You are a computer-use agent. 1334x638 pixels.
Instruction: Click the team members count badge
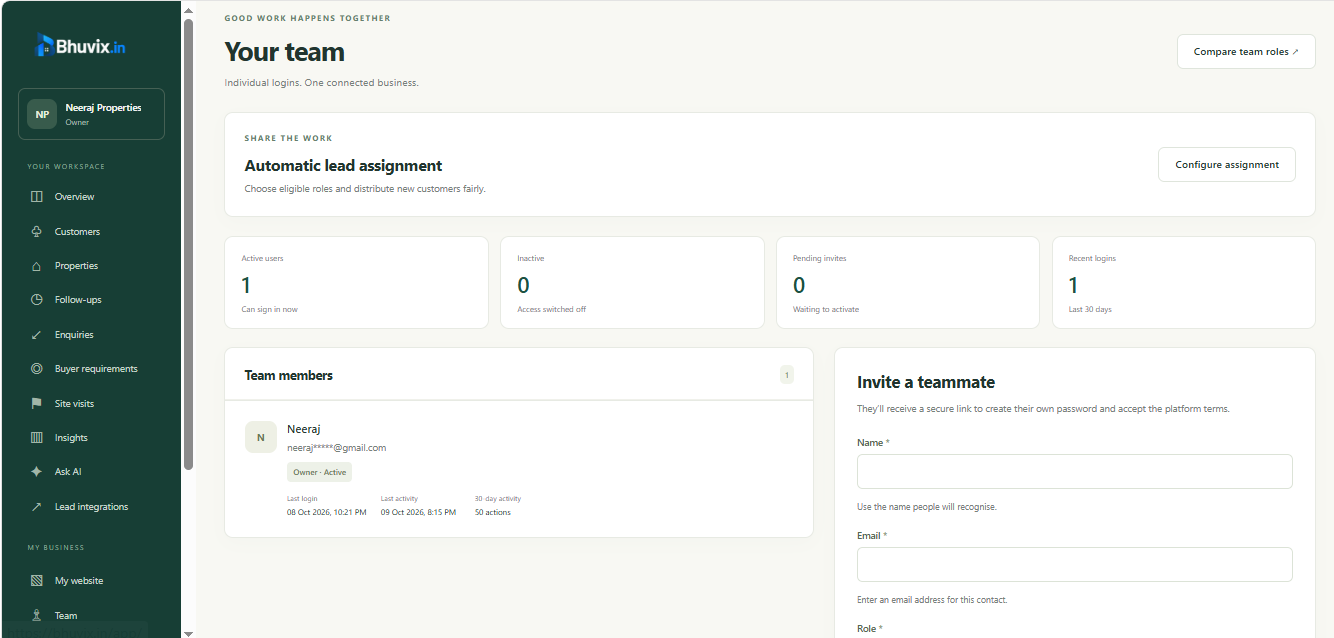click(787, 375)
